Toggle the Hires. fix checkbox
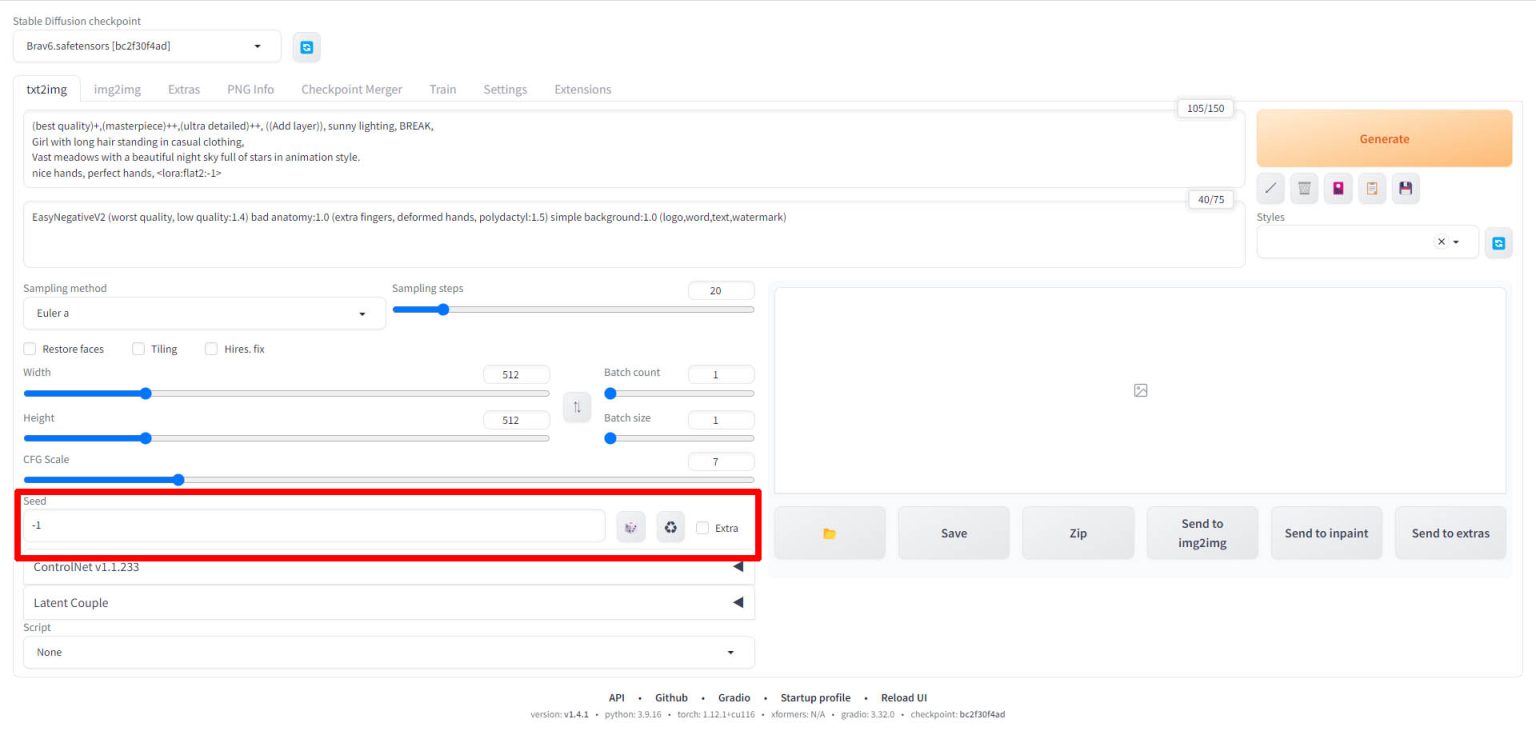Viewport: 1536px width, 739px height. pos(211,349)
